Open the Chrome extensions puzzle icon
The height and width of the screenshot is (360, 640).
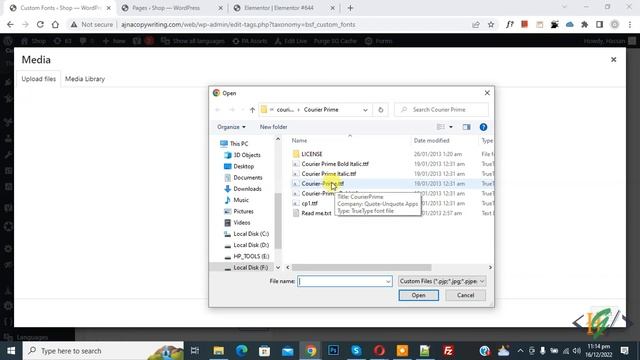tap(584, 24)
